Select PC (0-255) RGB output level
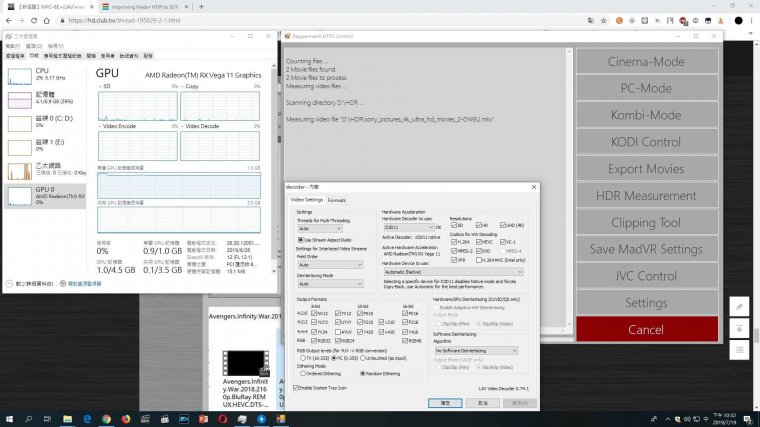760x427 pixels. point(332,357)
